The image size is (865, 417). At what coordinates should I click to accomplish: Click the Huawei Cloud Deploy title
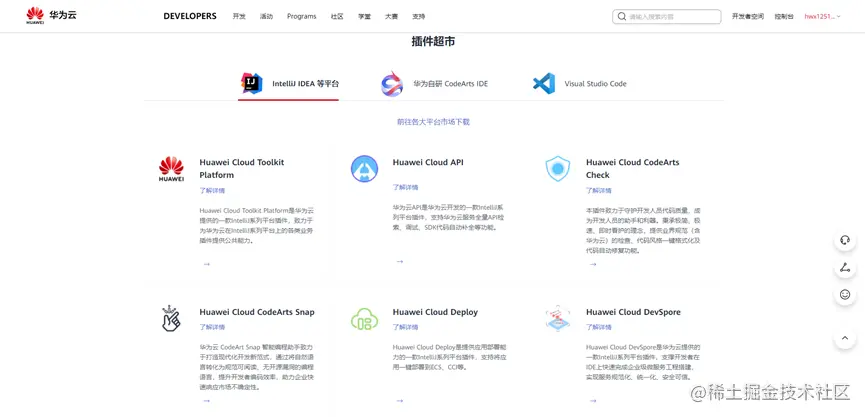(x=435, y=312)
